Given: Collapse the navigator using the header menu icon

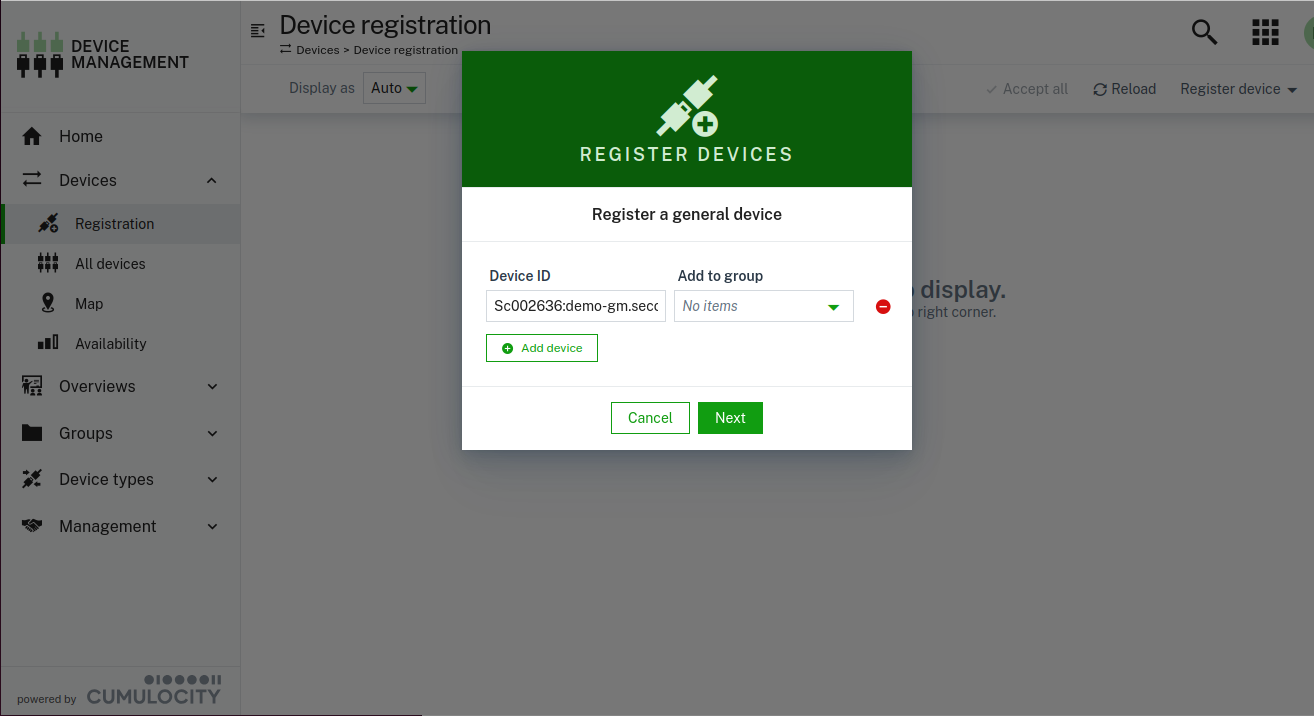Looking at the screenshot, I should (x=258, y=31).
